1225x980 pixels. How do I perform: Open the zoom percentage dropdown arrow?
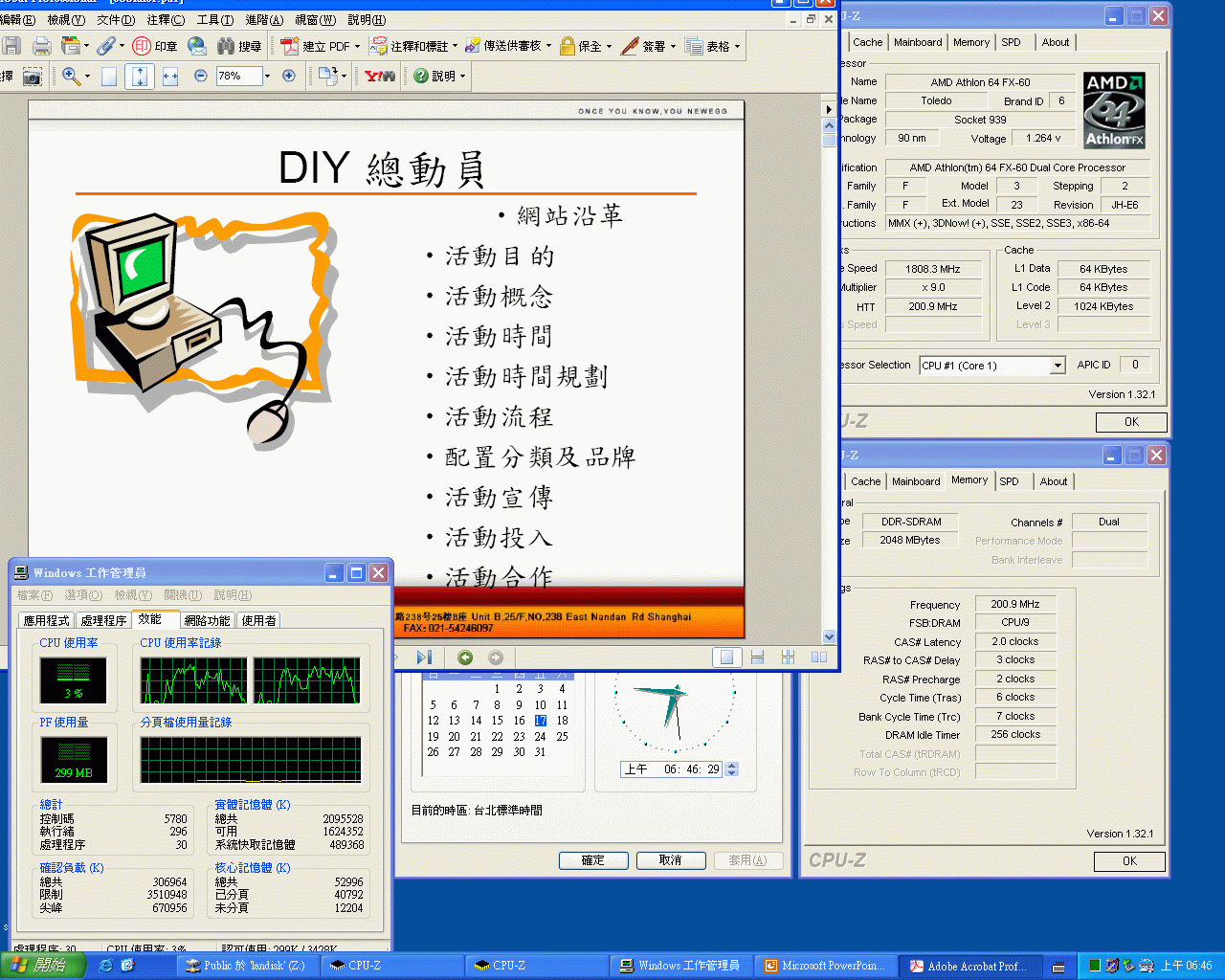267,76
